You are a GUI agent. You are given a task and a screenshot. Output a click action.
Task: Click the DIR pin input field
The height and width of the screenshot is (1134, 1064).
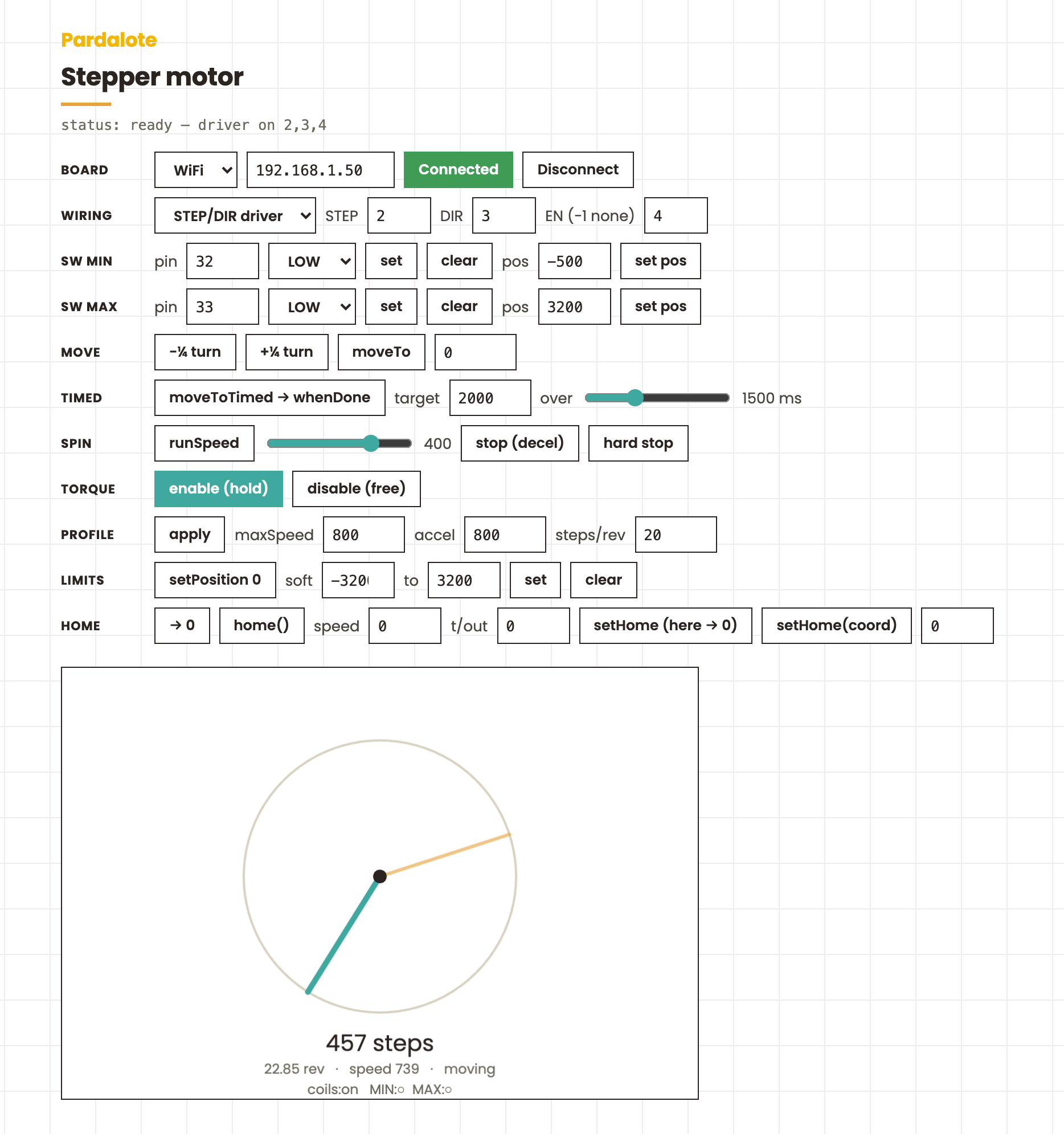(x=504, y=215)
